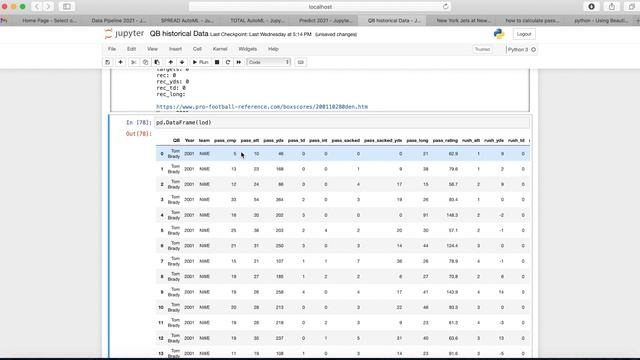
Task: Save and checkpoint the notebook
Action: pyautogui.click(x=108, y=62)
